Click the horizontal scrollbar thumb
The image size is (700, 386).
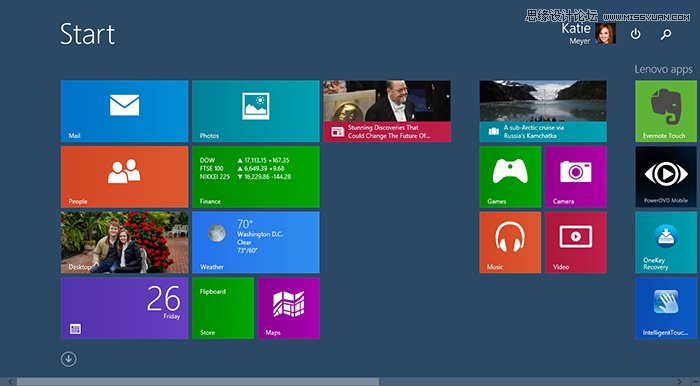coord(198,382)
